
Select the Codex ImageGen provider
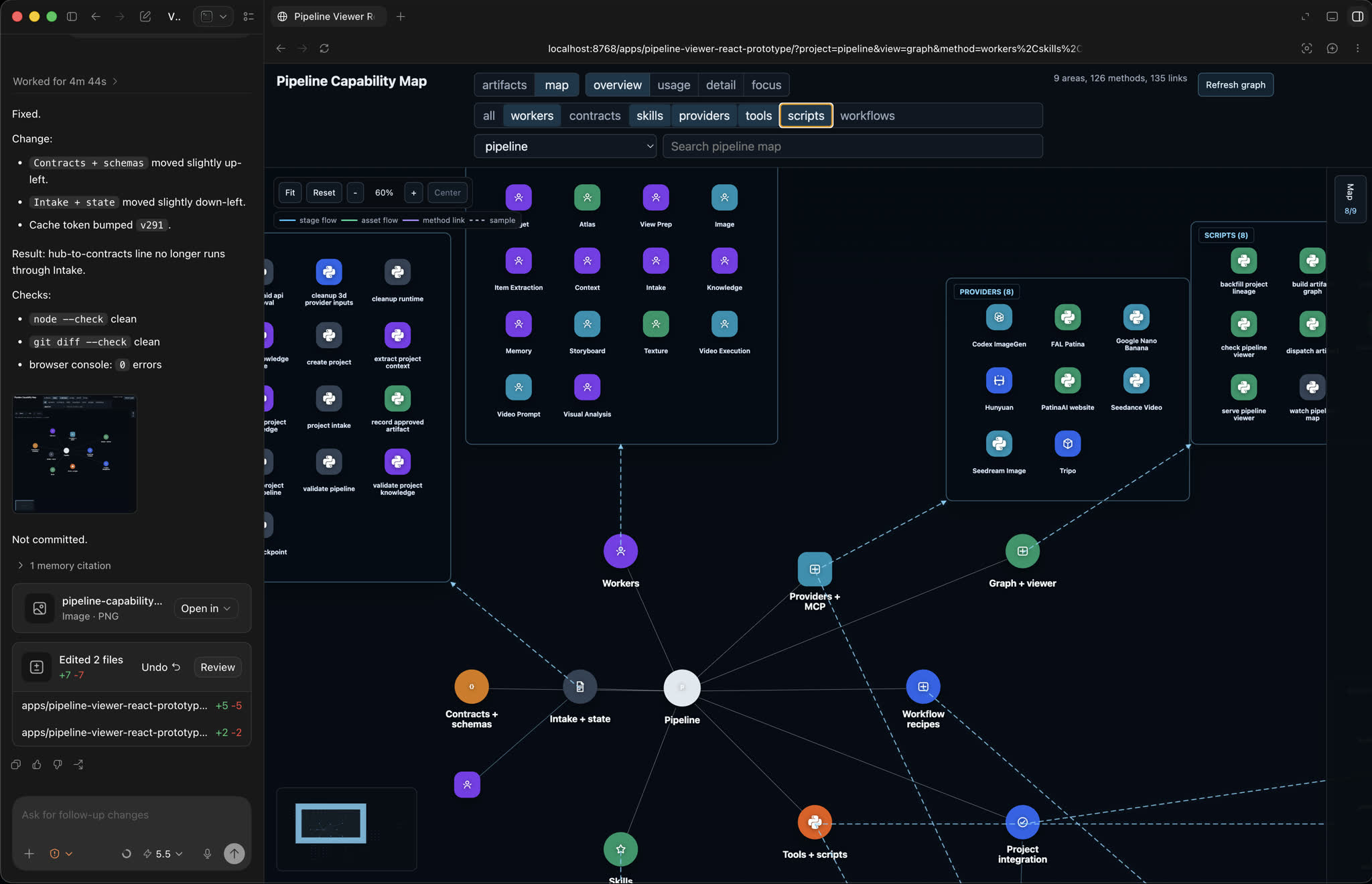[x=999, y=317]
